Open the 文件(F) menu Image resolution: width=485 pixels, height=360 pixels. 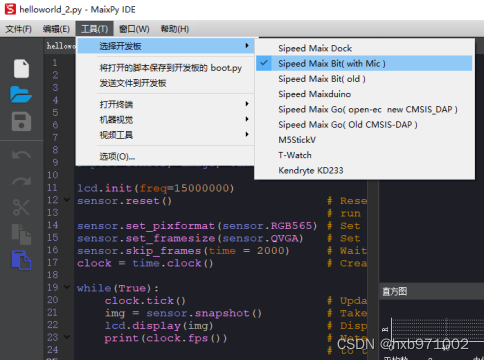point(19,29)
